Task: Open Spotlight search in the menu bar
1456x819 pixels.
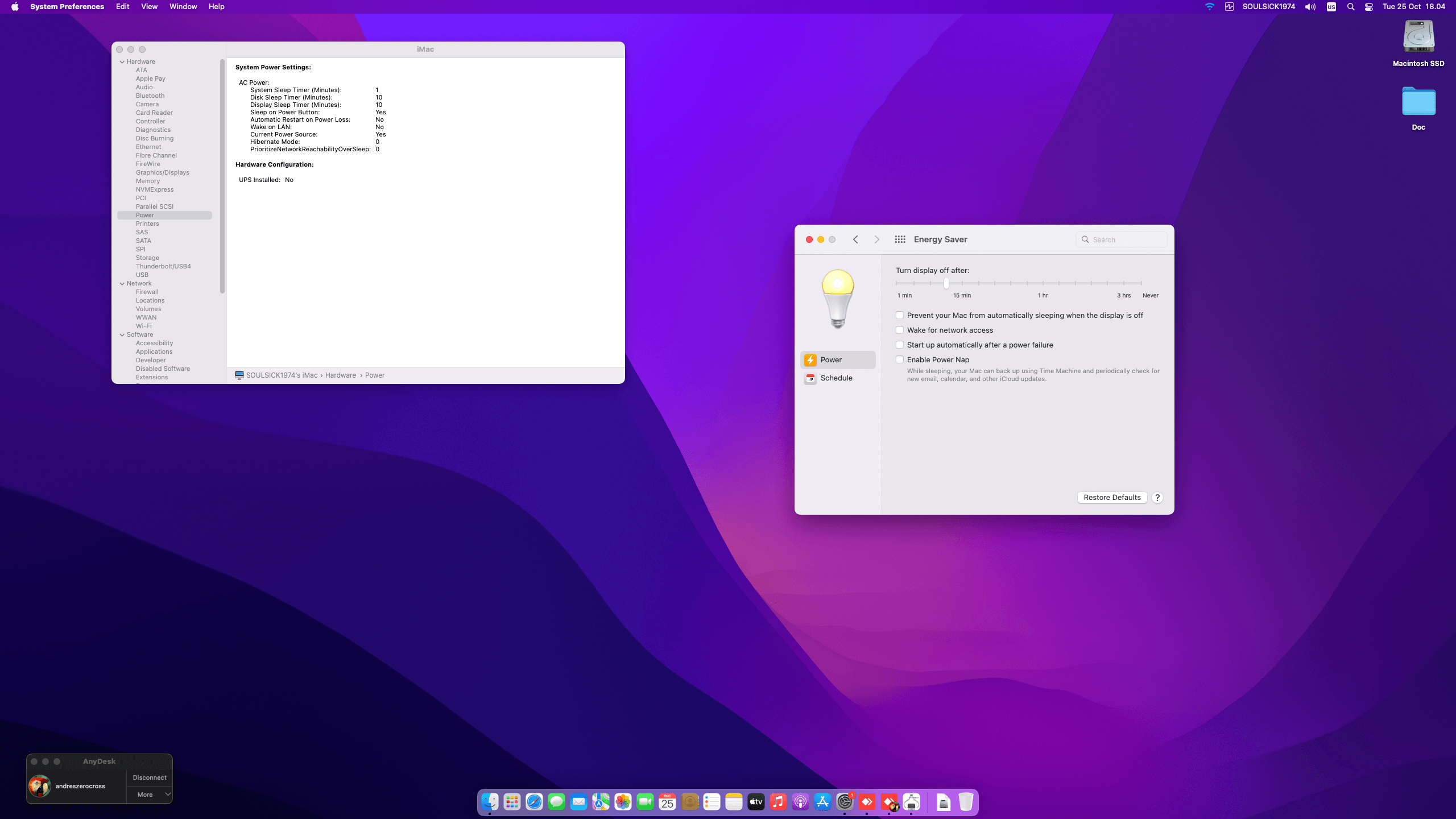Action: pos(1350,7)
